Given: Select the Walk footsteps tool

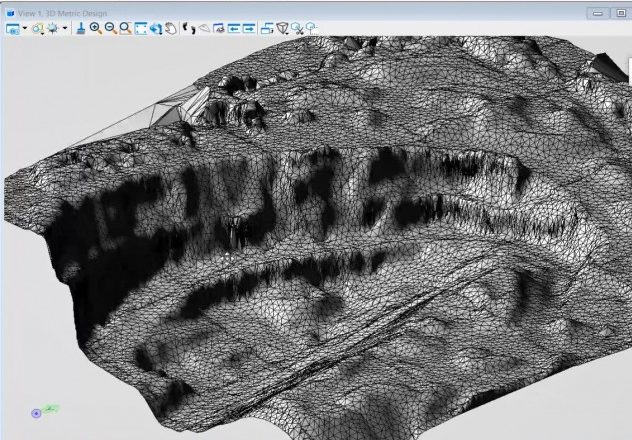Looking at the screenshot, I should coord(188,29).
